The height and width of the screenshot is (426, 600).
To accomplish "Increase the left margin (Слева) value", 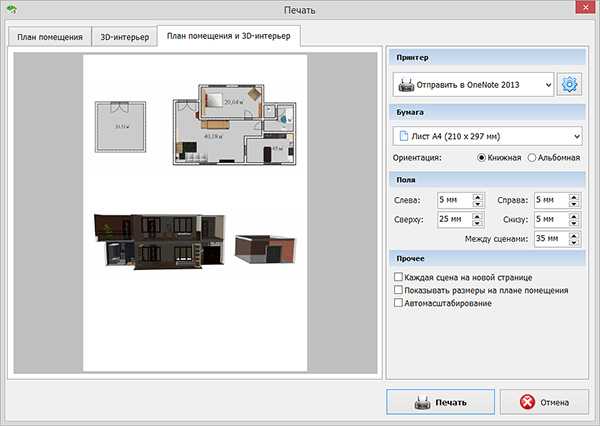I will 478,196.
